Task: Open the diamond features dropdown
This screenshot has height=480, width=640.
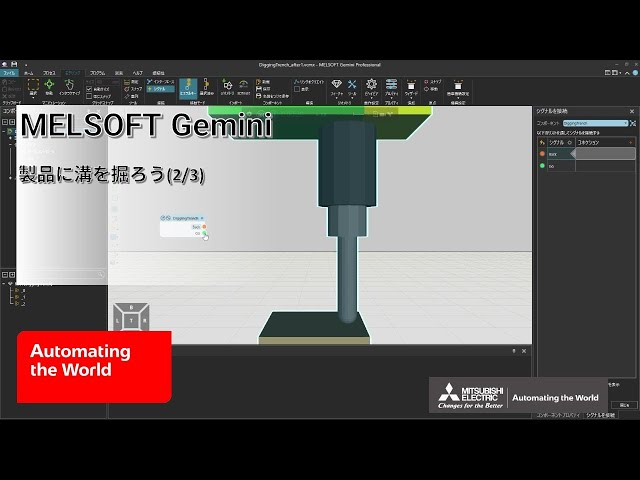Action: (x=336, y=88)
